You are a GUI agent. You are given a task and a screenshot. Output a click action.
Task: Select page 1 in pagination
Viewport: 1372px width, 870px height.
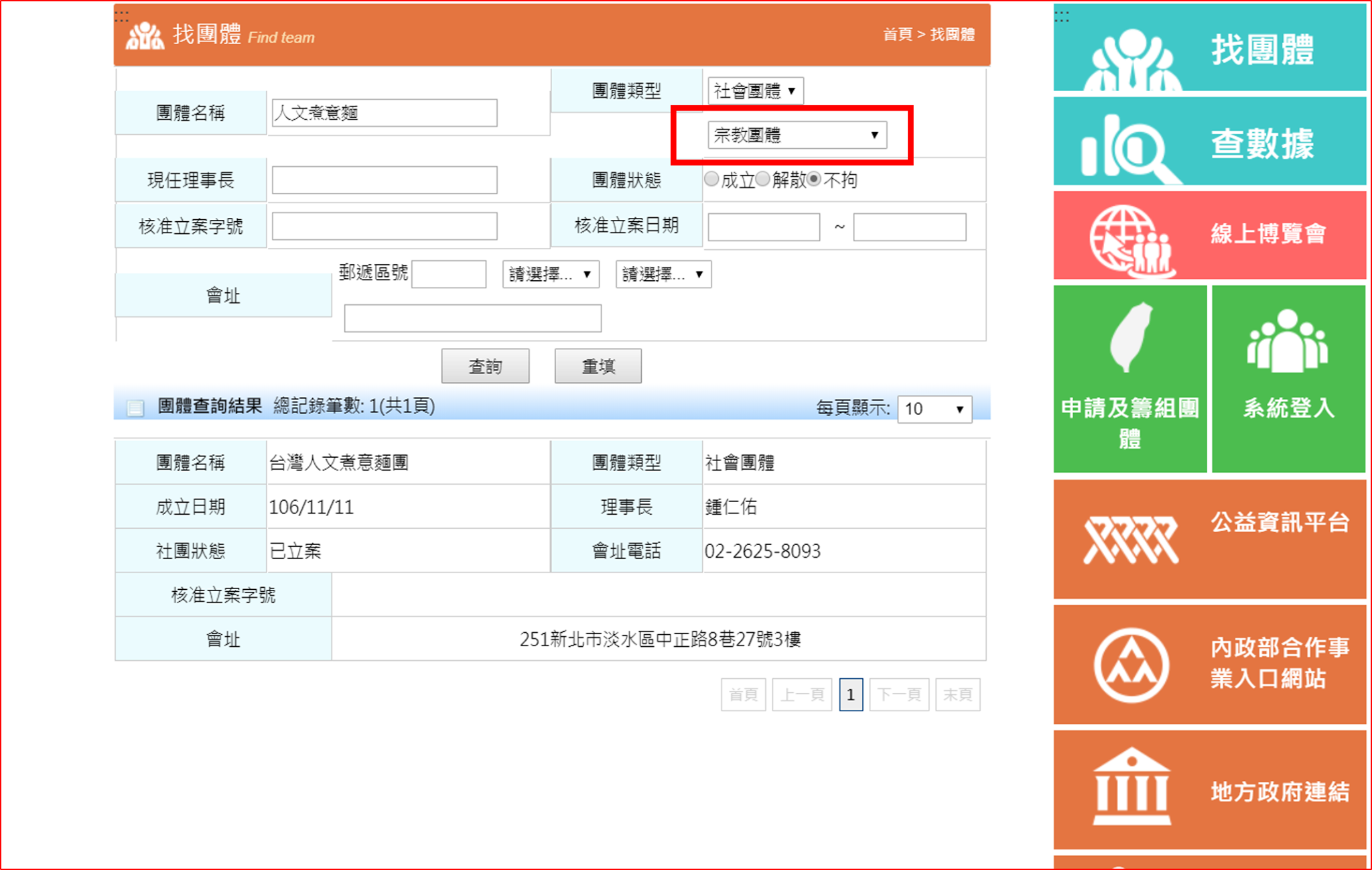851,694
